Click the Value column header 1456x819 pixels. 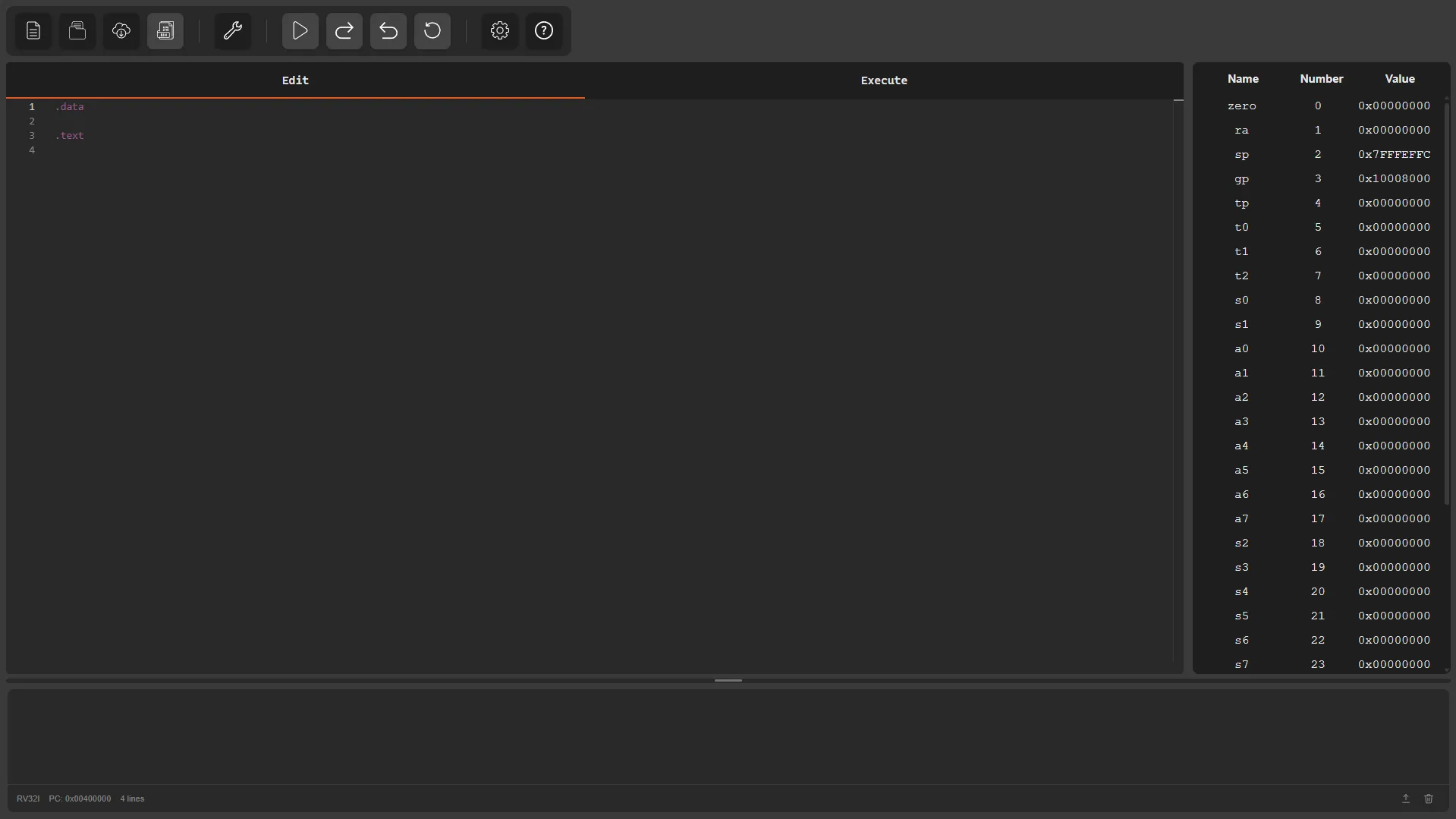coord(1400,78)
